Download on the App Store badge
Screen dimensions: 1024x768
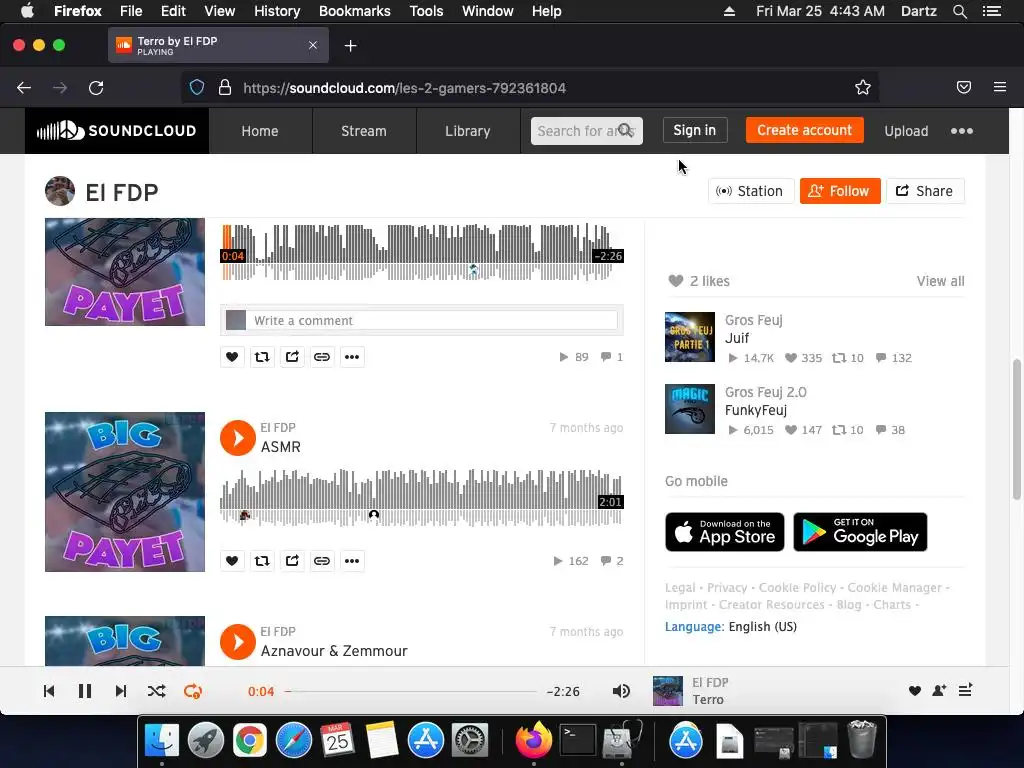pyautogui.click(x=725, y=532)
